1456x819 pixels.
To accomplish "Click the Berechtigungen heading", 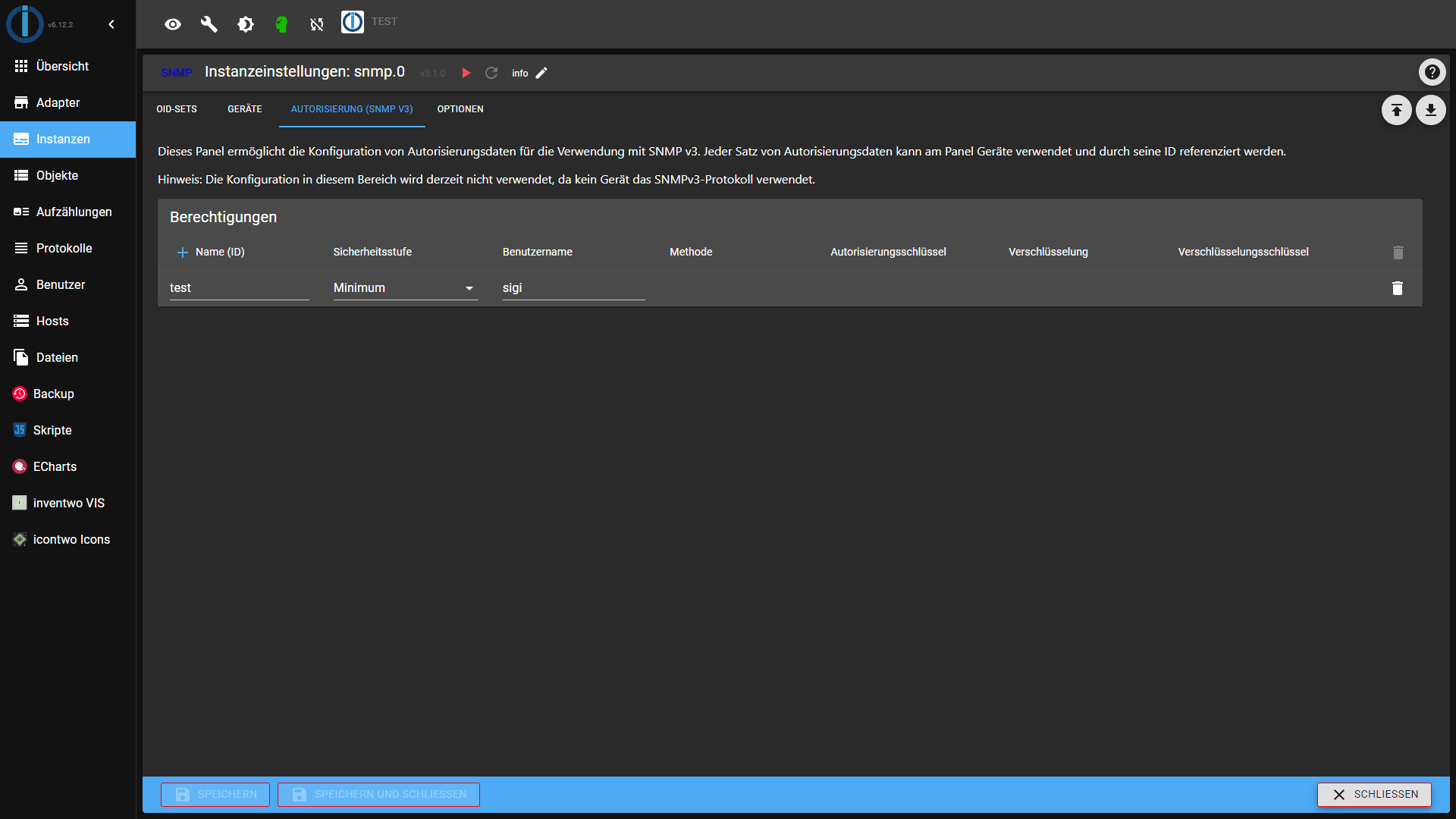I will pos(223,217).
